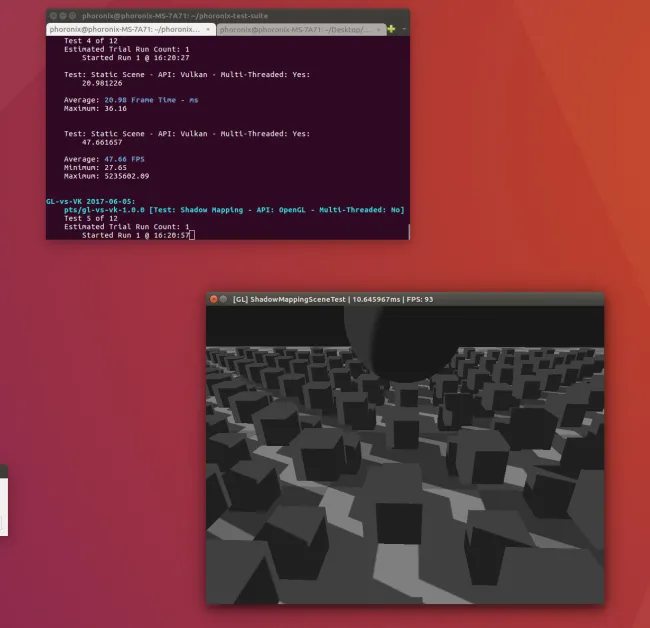Viewport: 650px width, 628px height.
Task: Click the terminal cursor after Started Run 1
Action: (191, 235)
